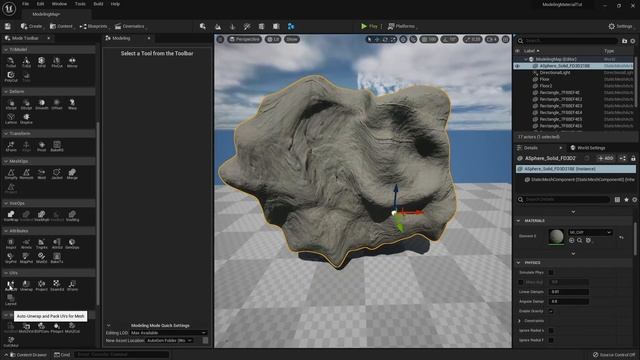Open the Window menu

59,4
